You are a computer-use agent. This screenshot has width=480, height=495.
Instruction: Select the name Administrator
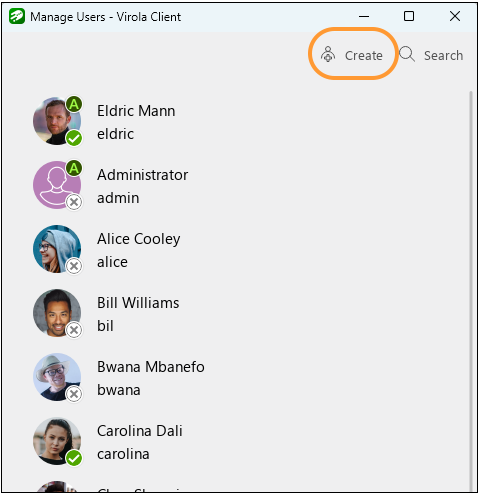(143, 175)
